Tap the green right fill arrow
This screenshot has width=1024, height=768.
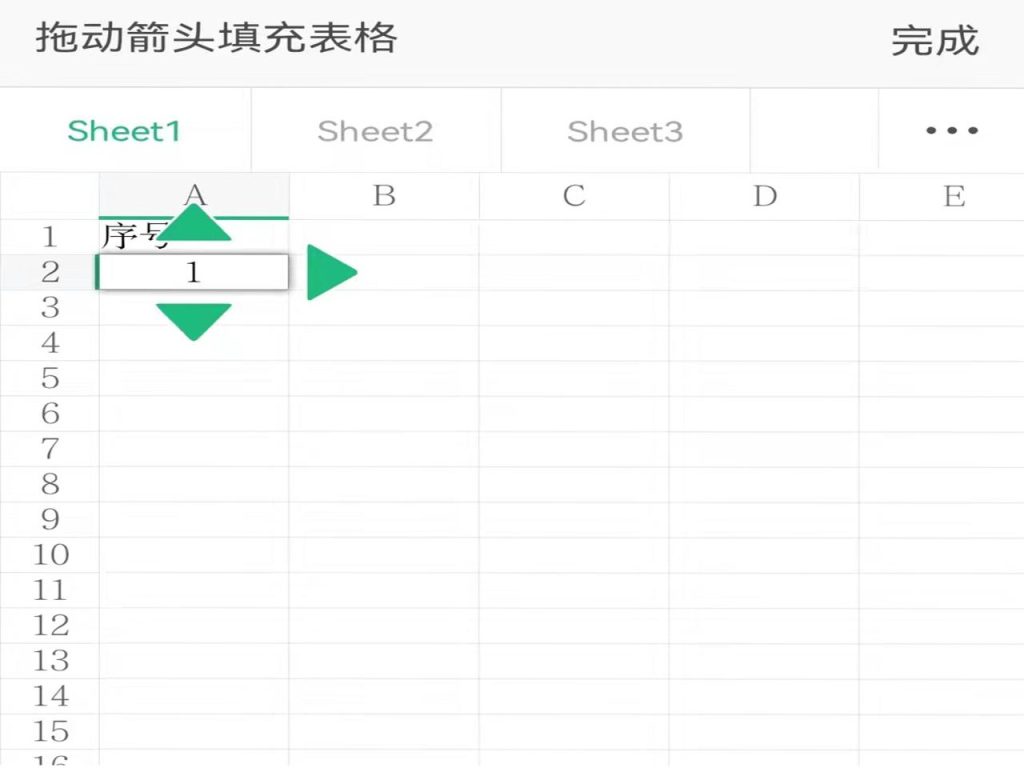pyautogui.click(x=329, y=272)
